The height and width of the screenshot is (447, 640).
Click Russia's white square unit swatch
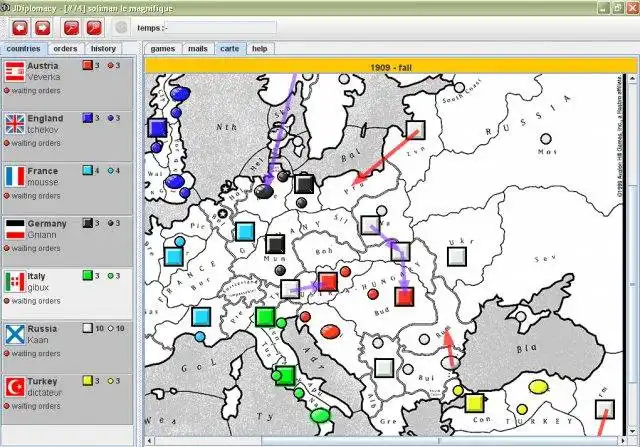(x=88, y=328)
